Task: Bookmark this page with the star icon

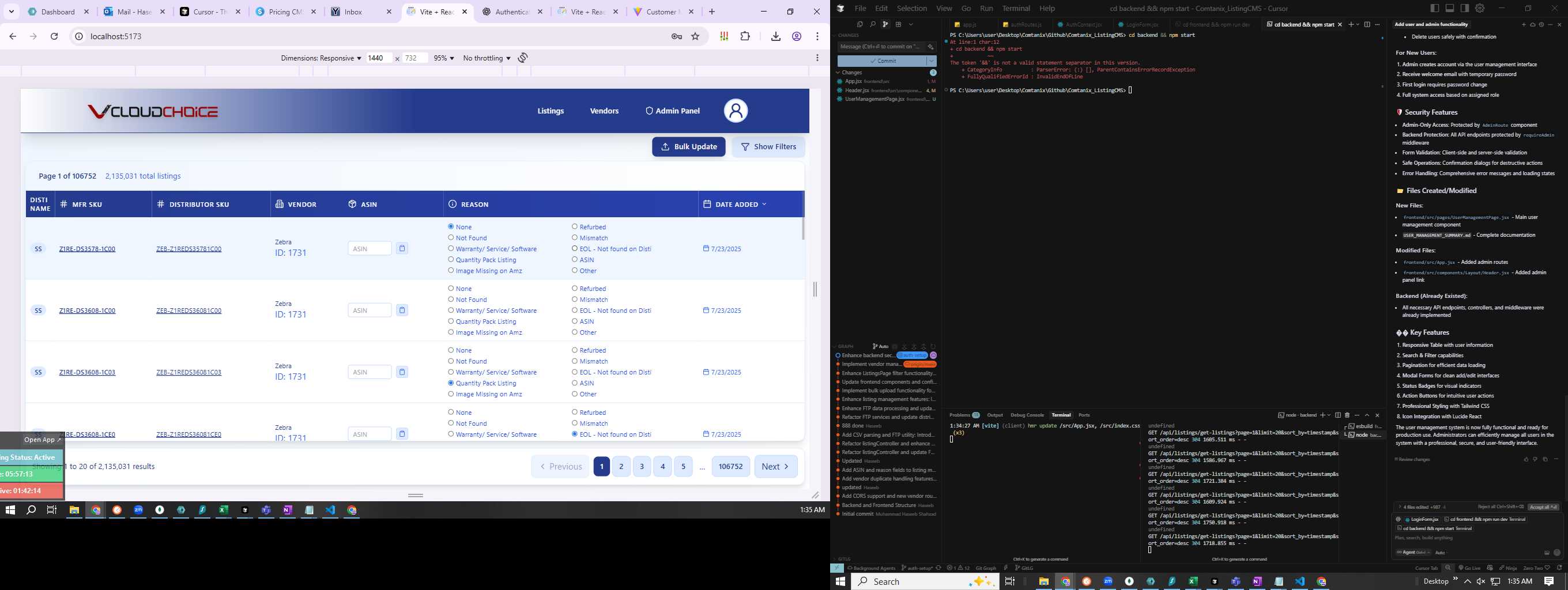Action: click(695, 36)
